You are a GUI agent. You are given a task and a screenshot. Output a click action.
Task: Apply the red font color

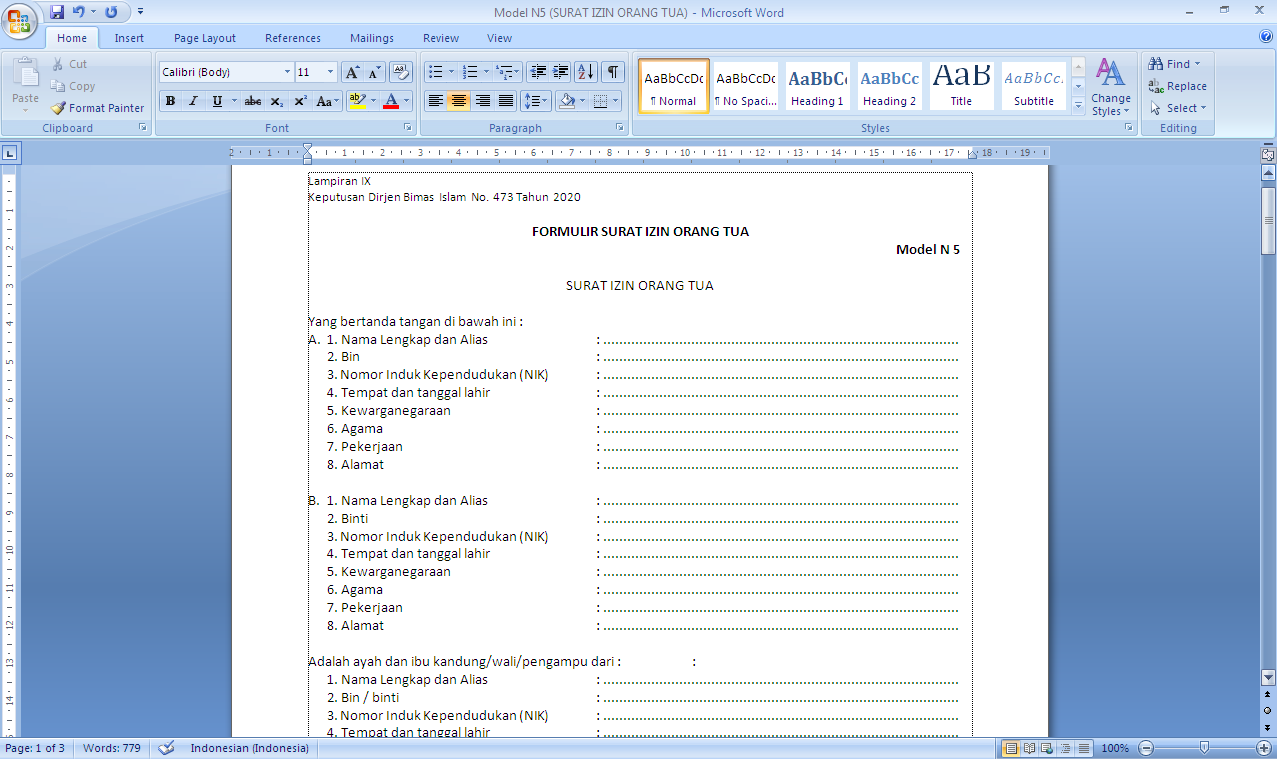391,101
